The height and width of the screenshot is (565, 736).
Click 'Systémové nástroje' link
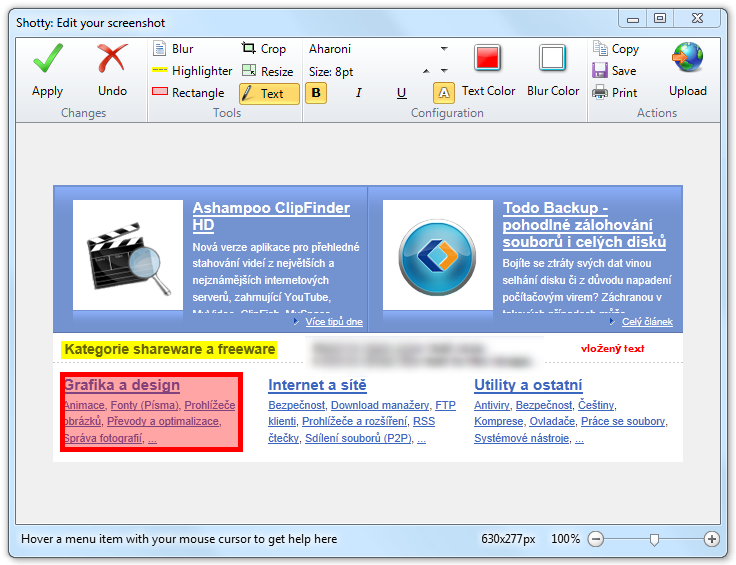tap(521, 438)
